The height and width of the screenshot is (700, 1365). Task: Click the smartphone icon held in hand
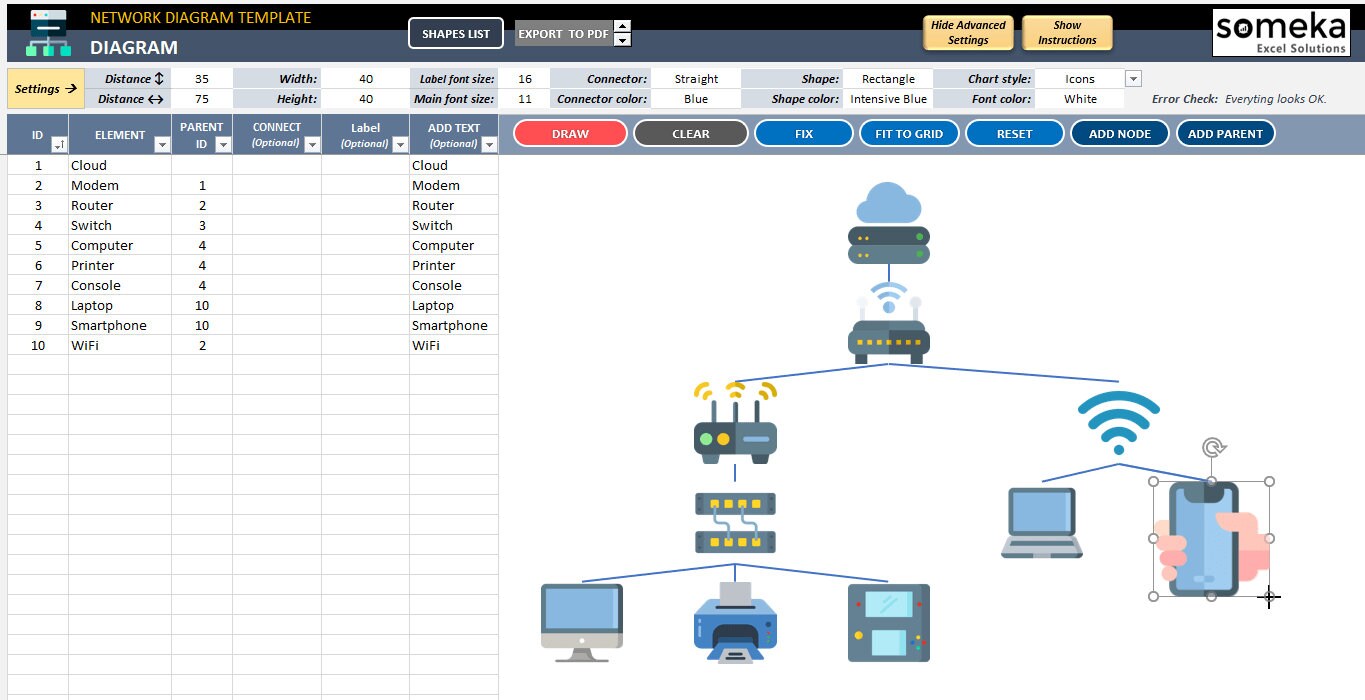coord(1211,539)
